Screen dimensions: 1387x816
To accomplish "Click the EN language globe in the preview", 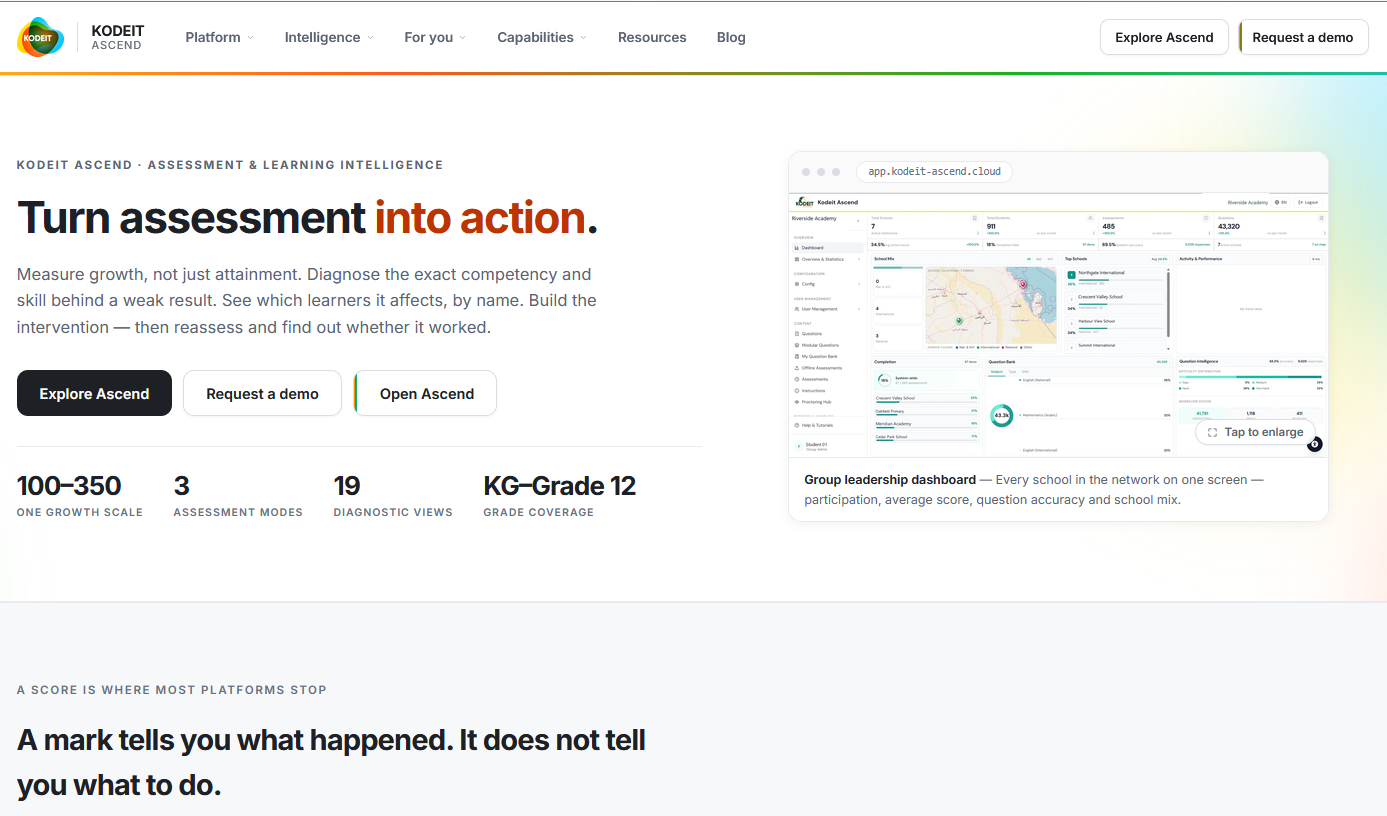I will (1281, 202).
